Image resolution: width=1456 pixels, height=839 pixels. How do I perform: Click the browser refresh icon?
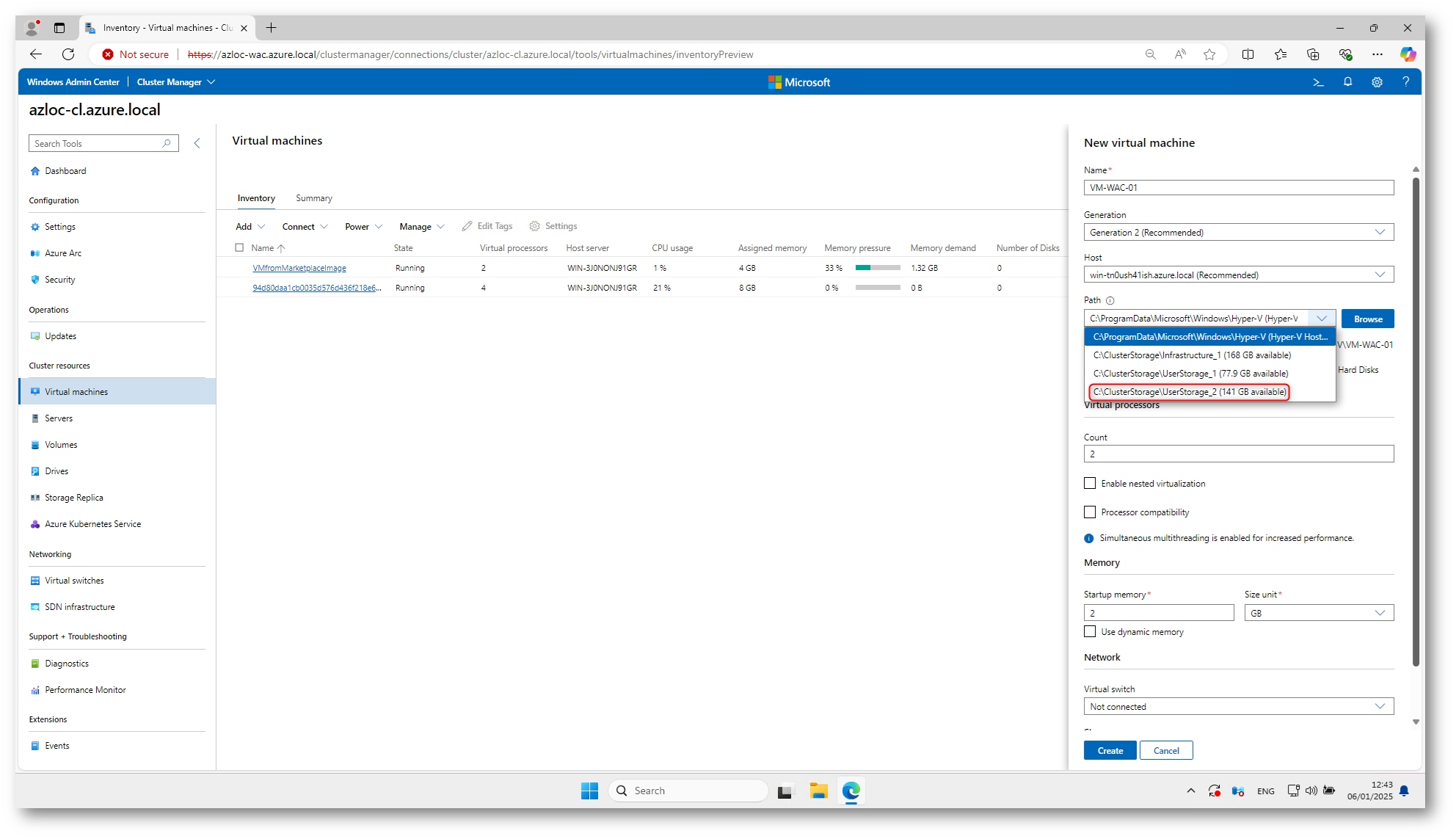pos(68,54)
